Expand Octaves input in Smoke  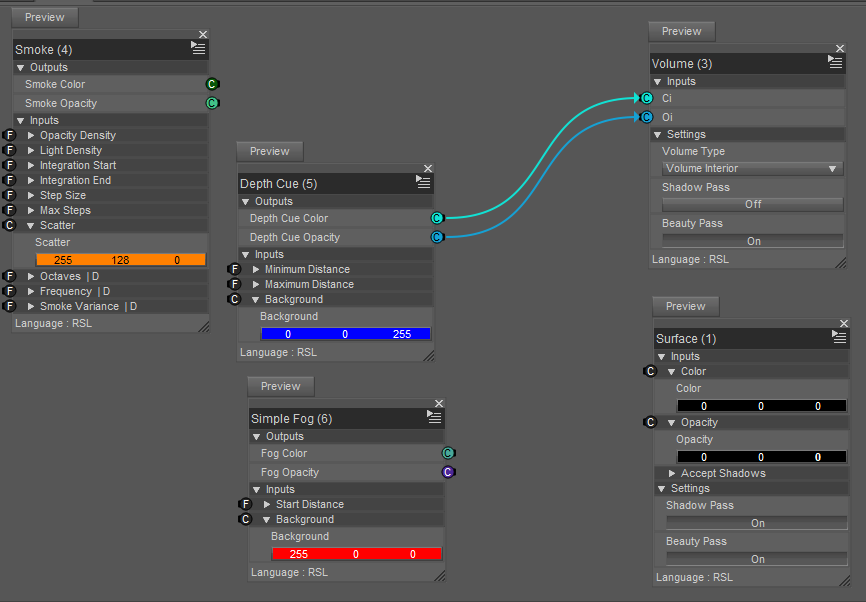[x=31, y=276]
